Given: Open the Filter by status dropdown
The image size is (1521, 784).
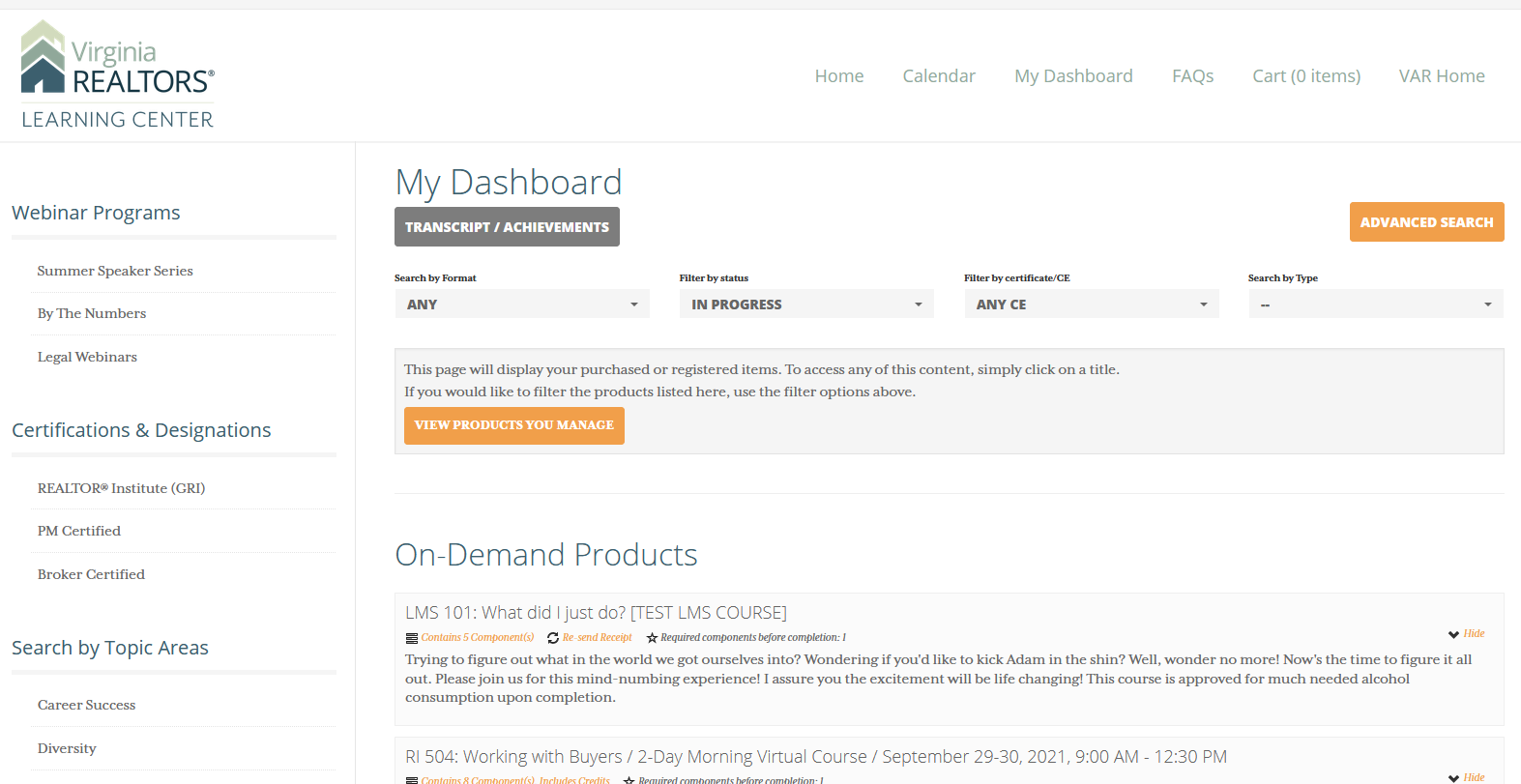Looking at the screenshot, I should point(806,305).
